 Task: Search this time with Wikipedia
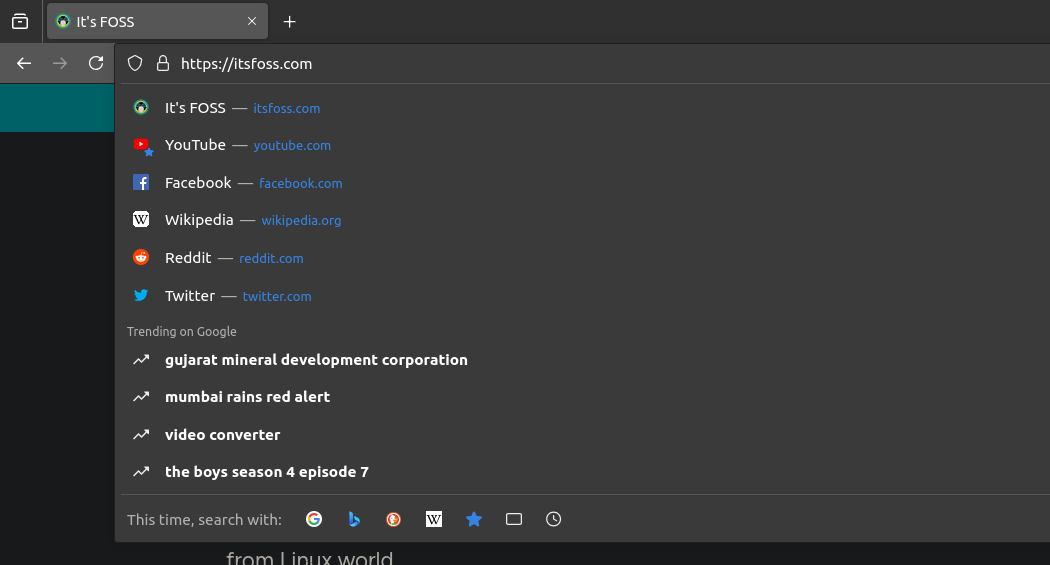434,519
